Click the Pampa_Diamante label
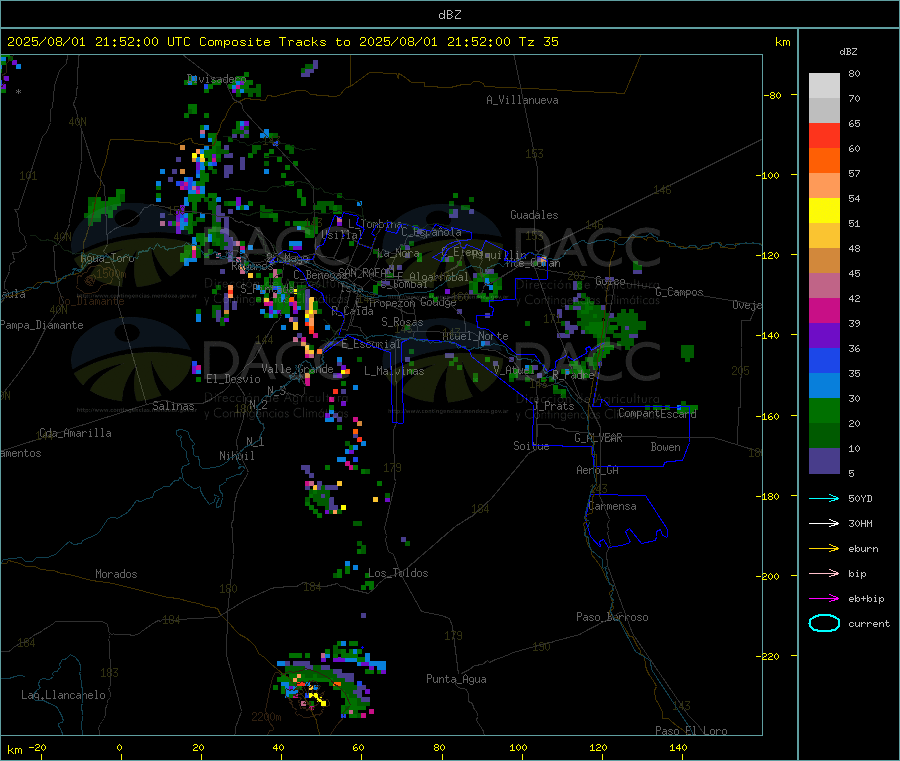900x761 pixels. [42, 325]
